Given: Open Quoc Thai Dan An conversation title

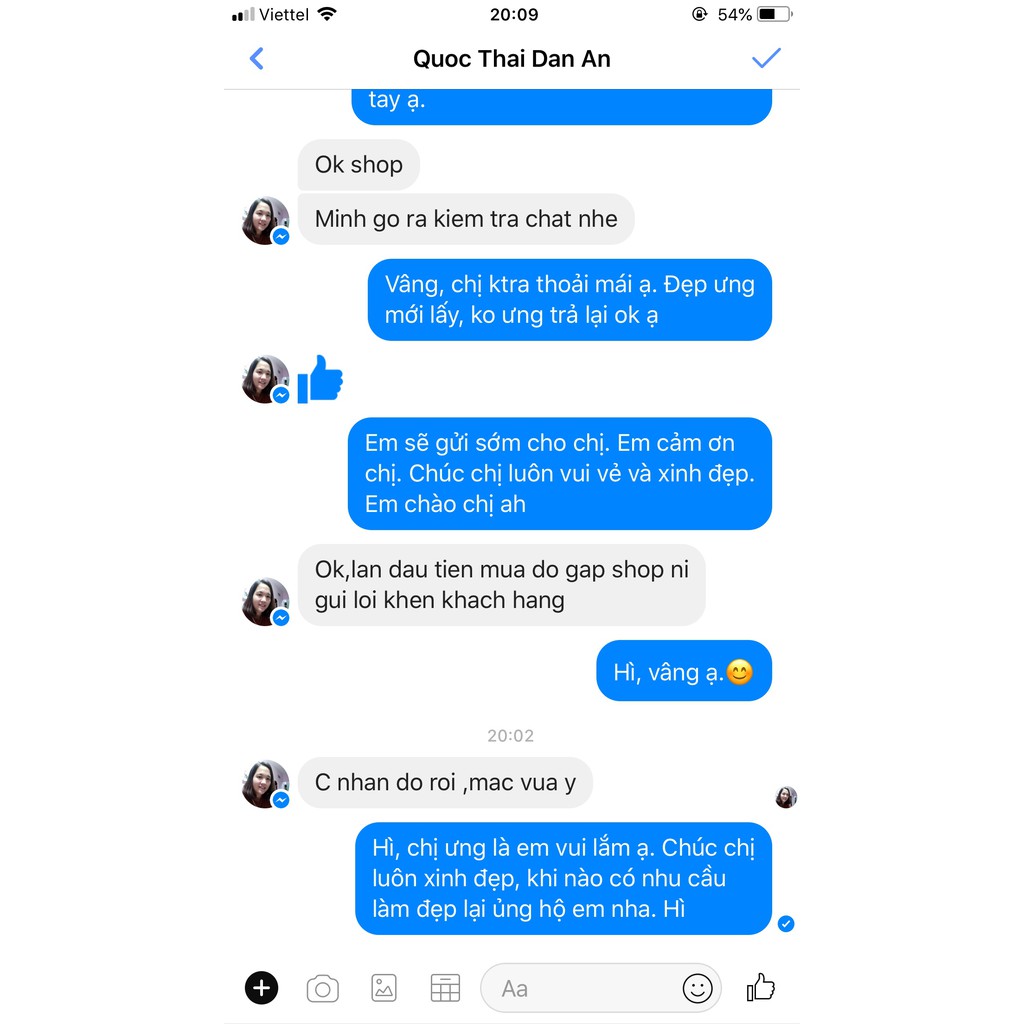Looking at the screenshot, I should tap(511, 59).
